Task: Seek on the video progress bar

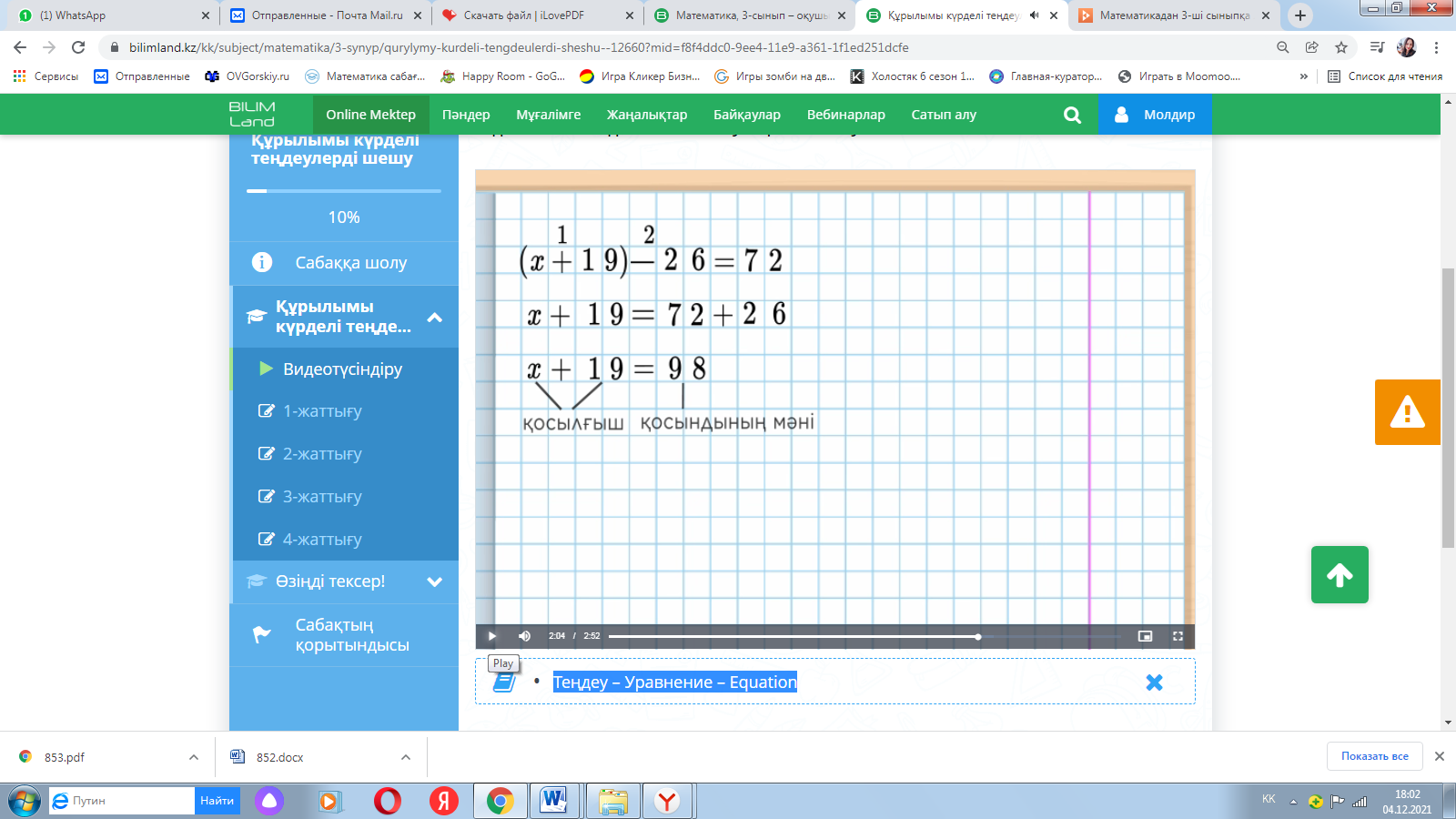Action: pyautogui.click(x=866, y=636)
